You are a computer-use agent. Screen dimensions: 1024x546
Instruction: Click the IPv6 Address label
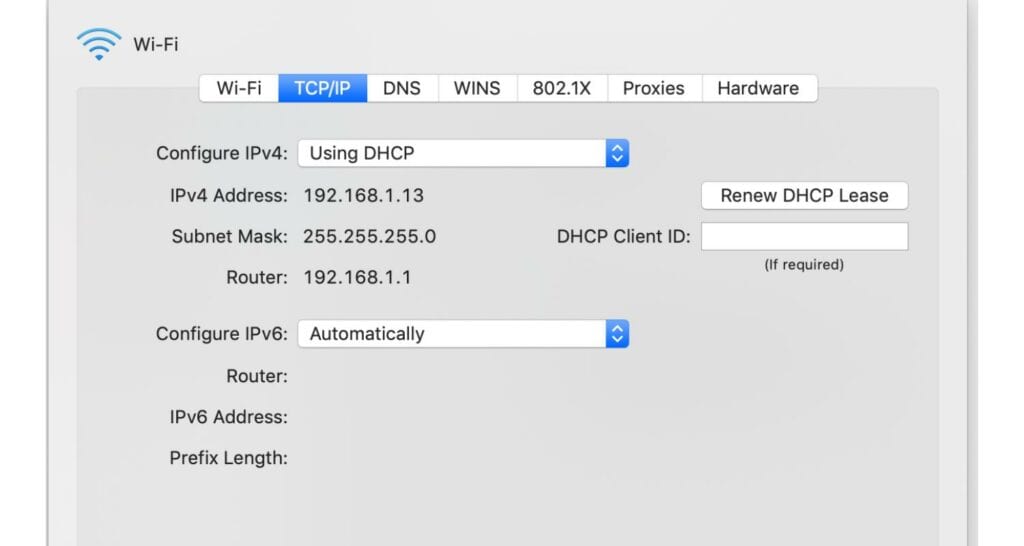coord(228,417)
